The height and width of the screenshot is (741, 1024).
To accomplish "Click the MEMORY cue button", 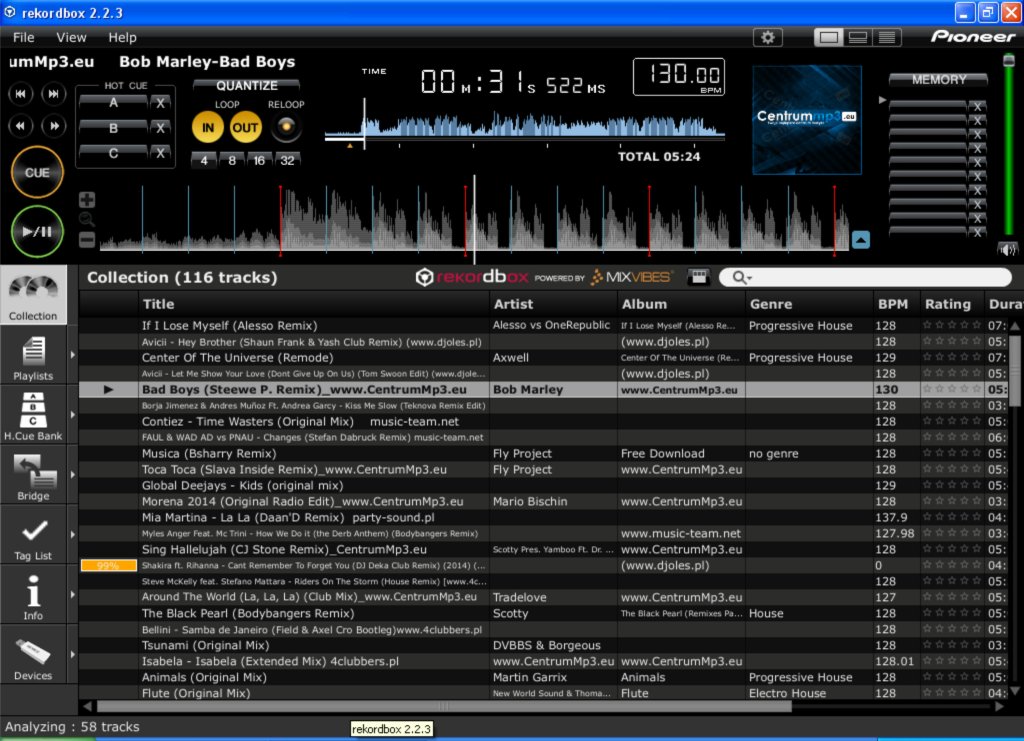I will tap(938, 80).
